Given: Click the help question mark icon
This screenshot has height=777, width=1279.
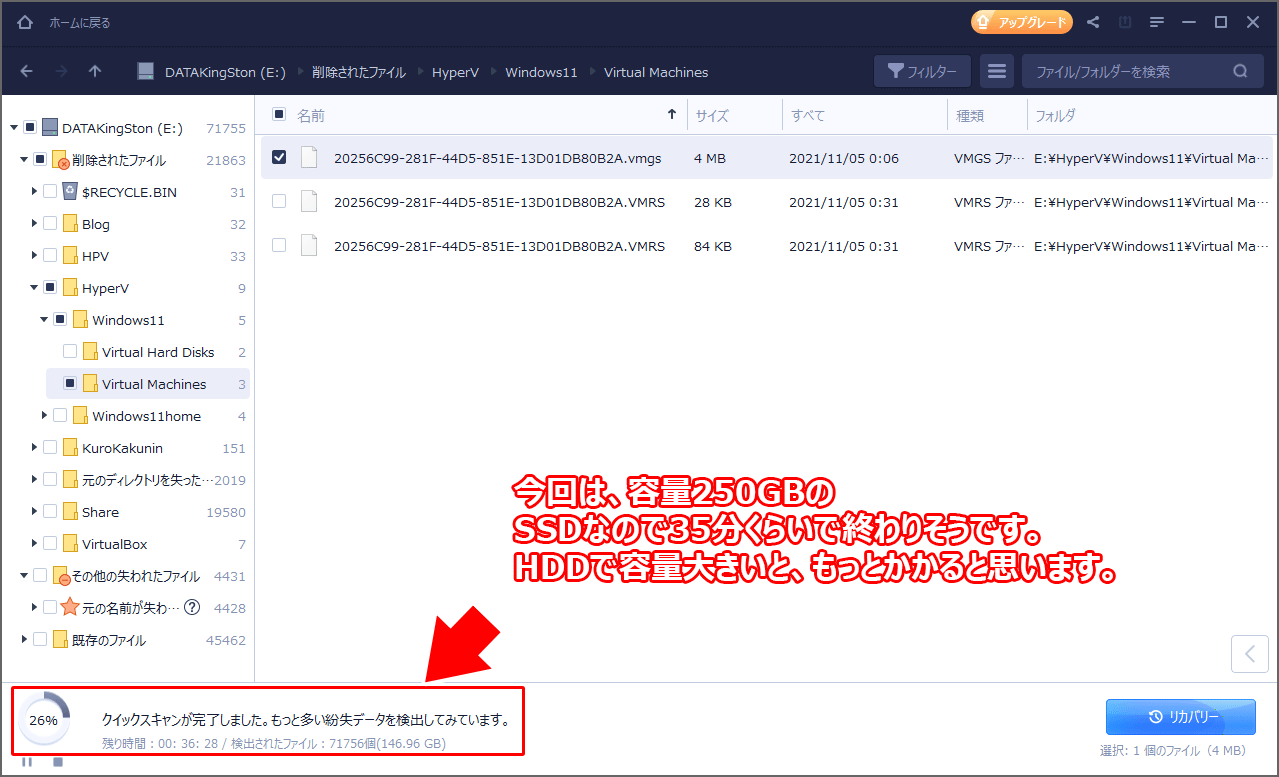Looking at the screenshot, I should pyautogui.click(x=192, y=607).
